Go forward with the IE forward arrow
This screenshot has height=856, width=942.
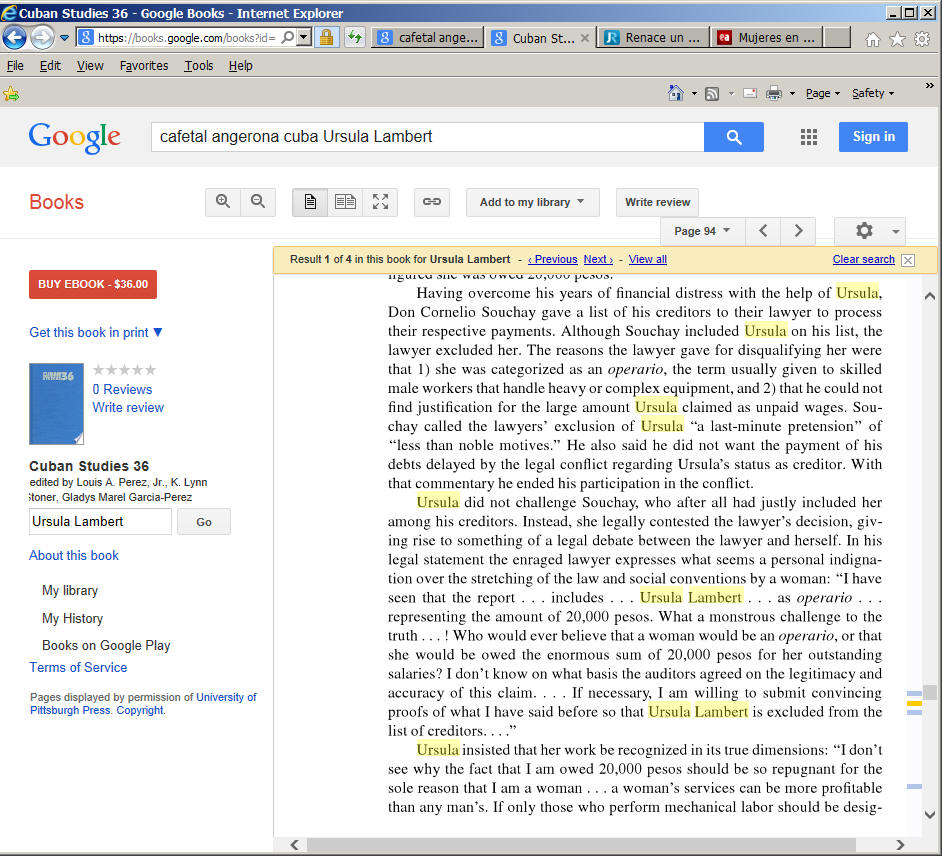[42, 38]
